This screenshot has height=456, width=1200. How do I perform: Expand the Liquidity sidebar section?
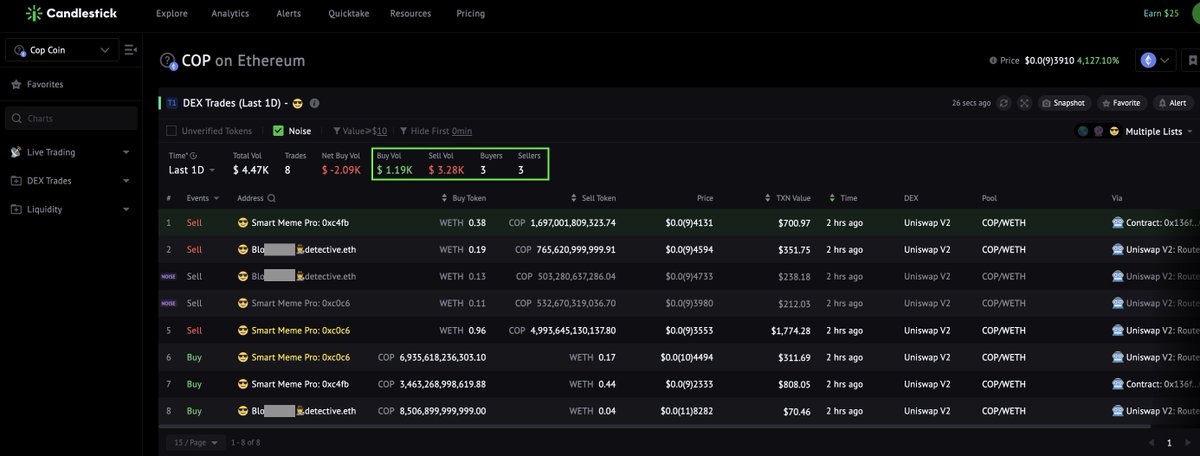click(126, 210)
